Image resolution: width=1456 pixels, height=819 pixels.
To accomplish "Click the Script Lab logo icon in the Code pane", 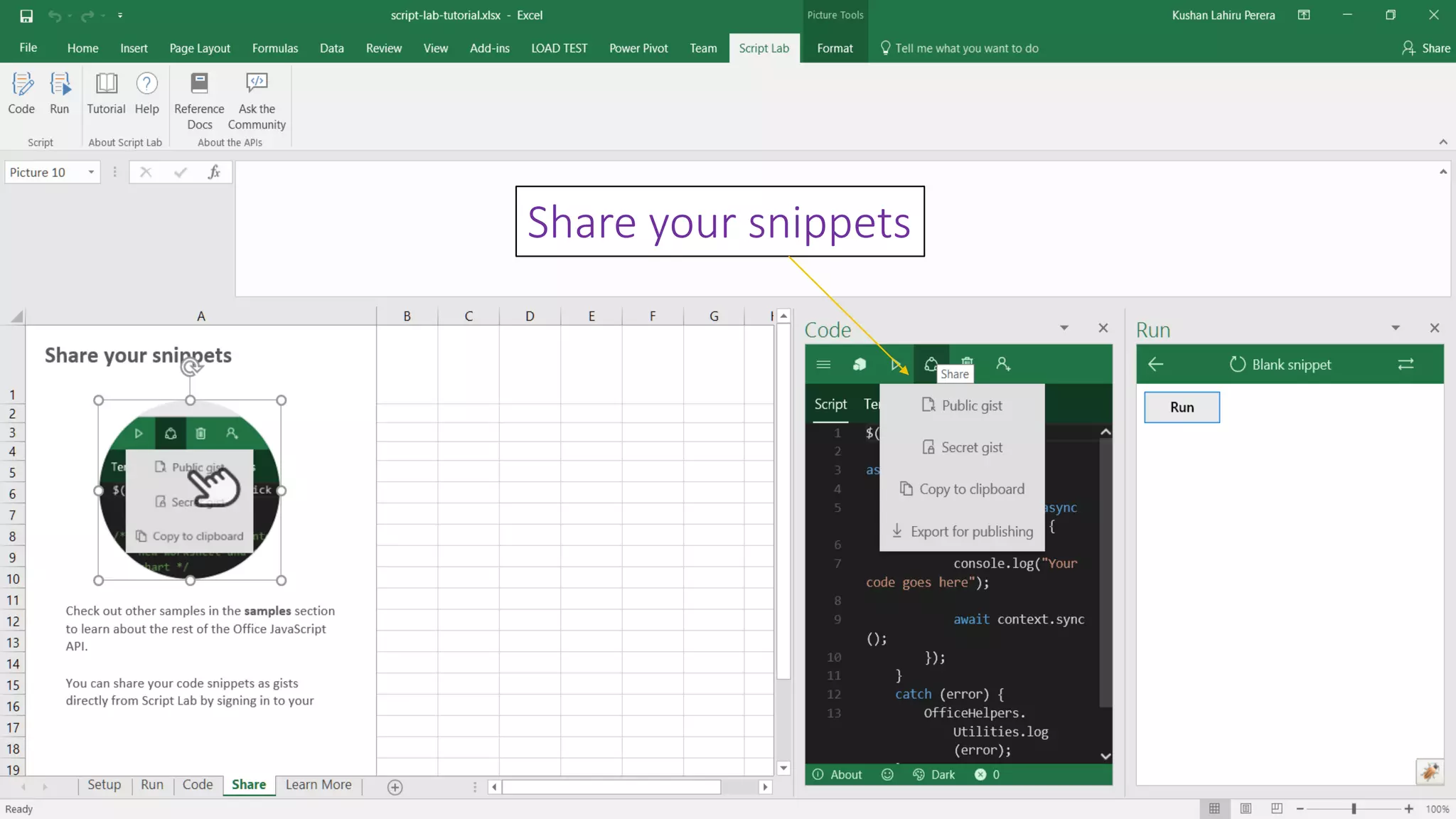I will (x=860, y=364).
